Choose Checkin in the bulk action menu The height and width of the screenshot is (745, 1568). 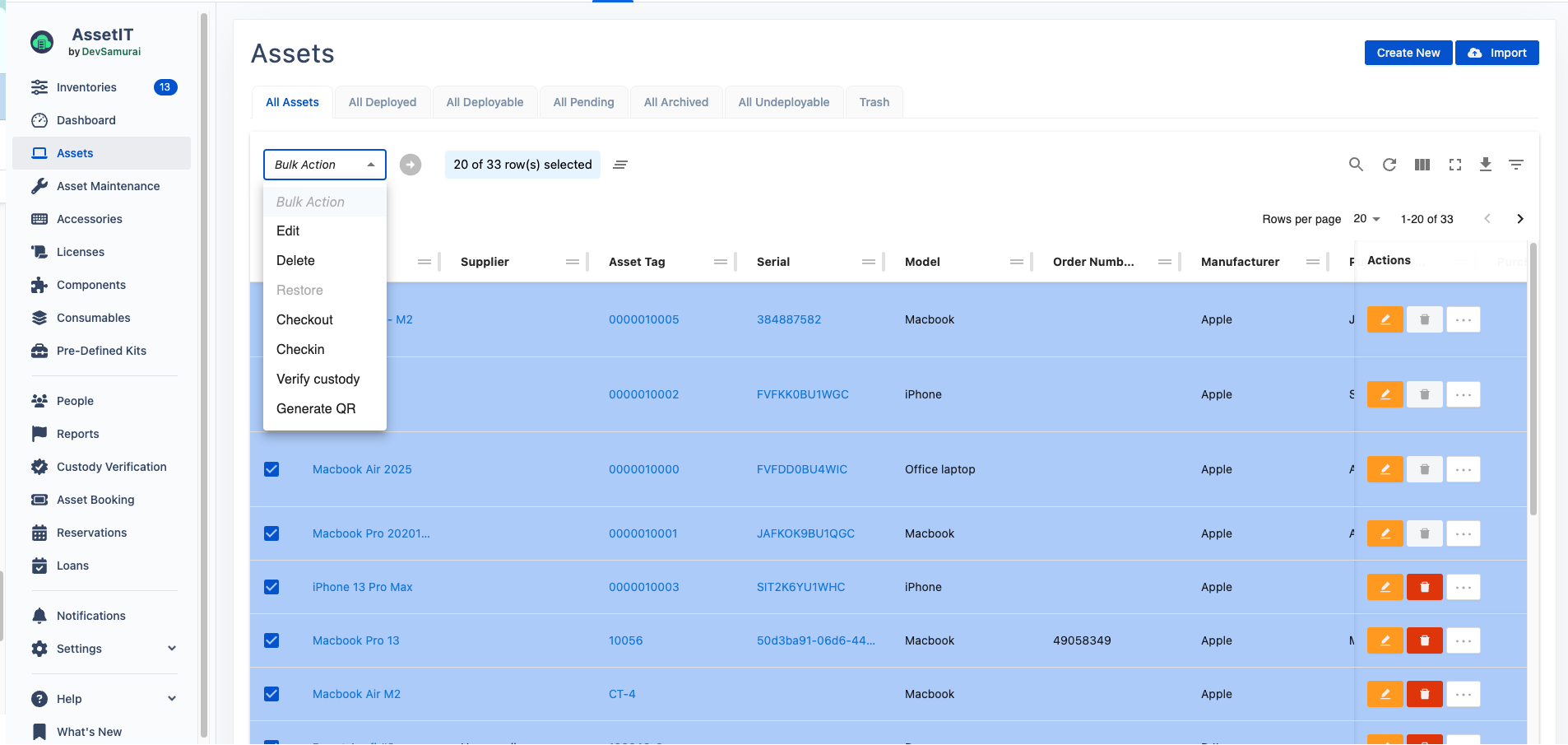coord(325,350)
